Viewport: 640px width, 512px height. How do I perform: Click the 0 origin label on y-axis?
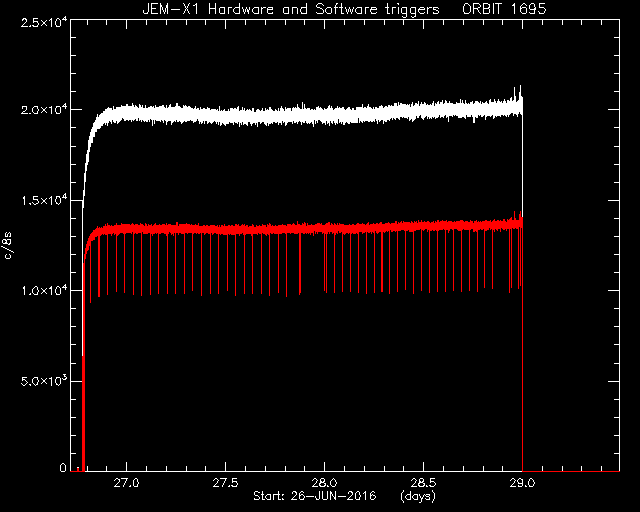(63, 467)
